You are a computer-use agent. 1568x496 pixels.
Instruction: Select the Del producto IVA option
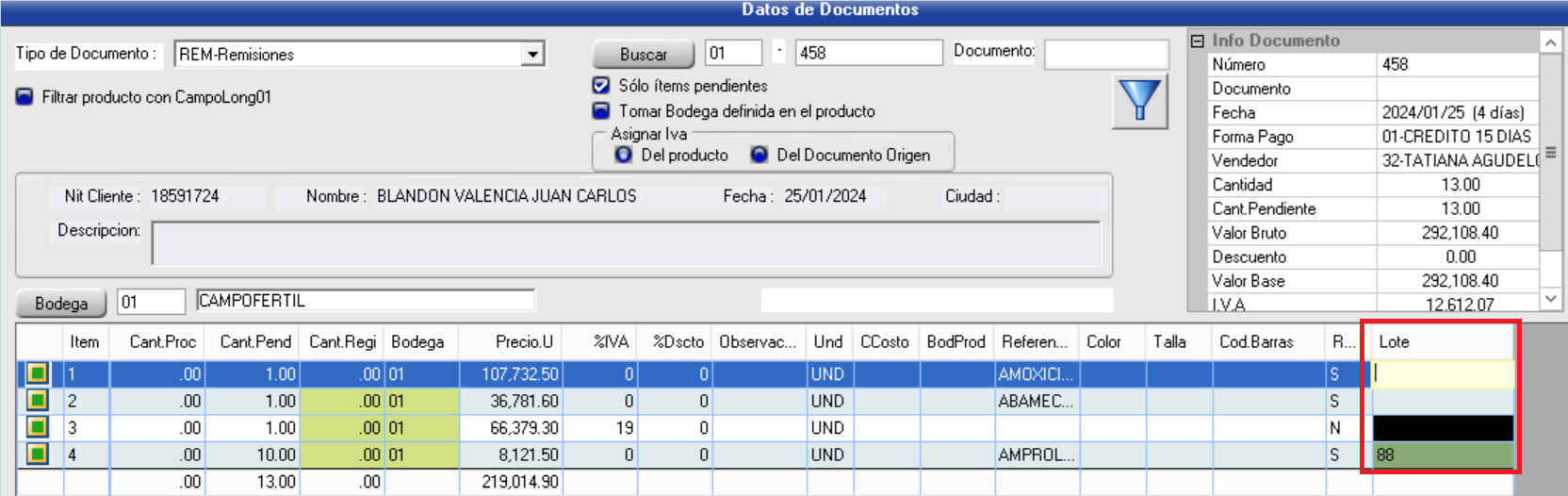(x=624, y=155)
